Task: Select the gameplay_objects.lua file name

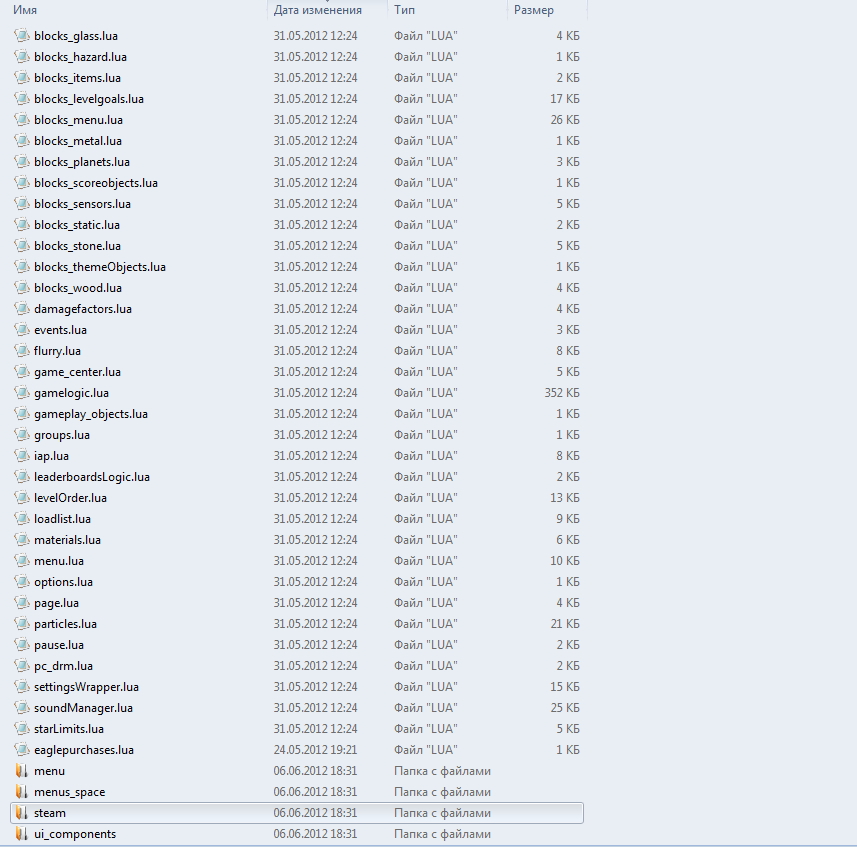Action: click(91, 414)
